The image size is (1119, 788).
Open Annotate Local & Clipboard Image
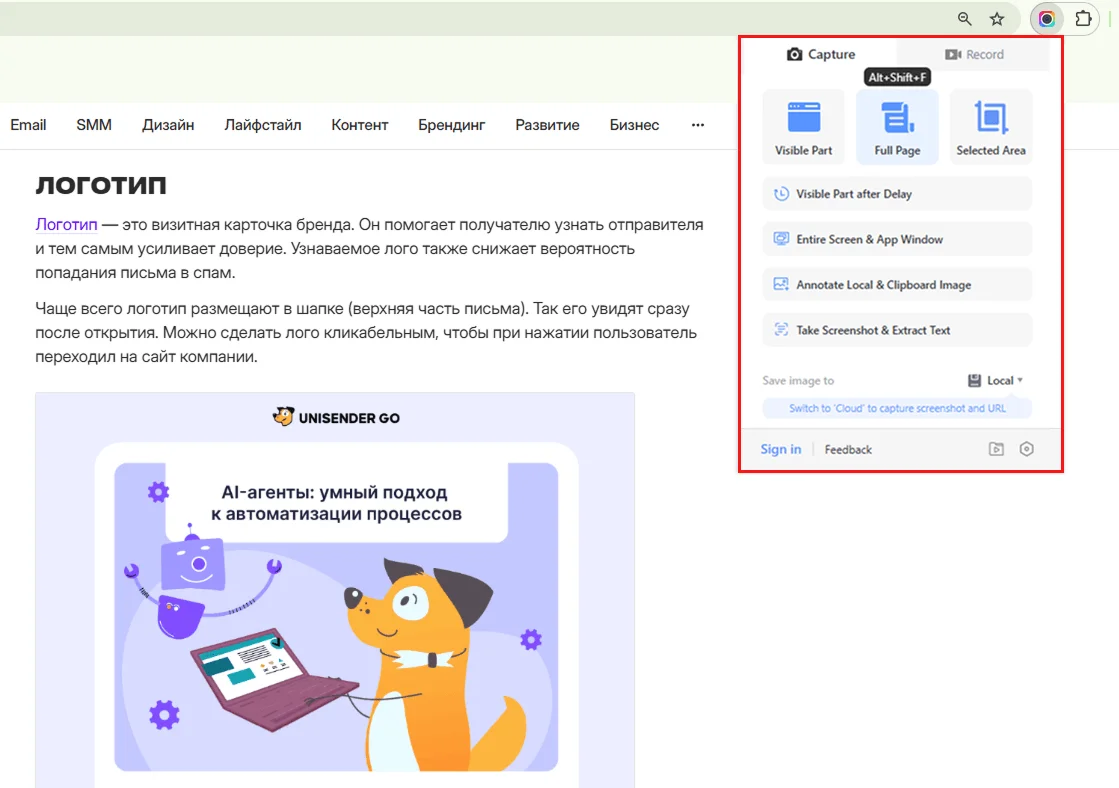click(x=897, y=285)
